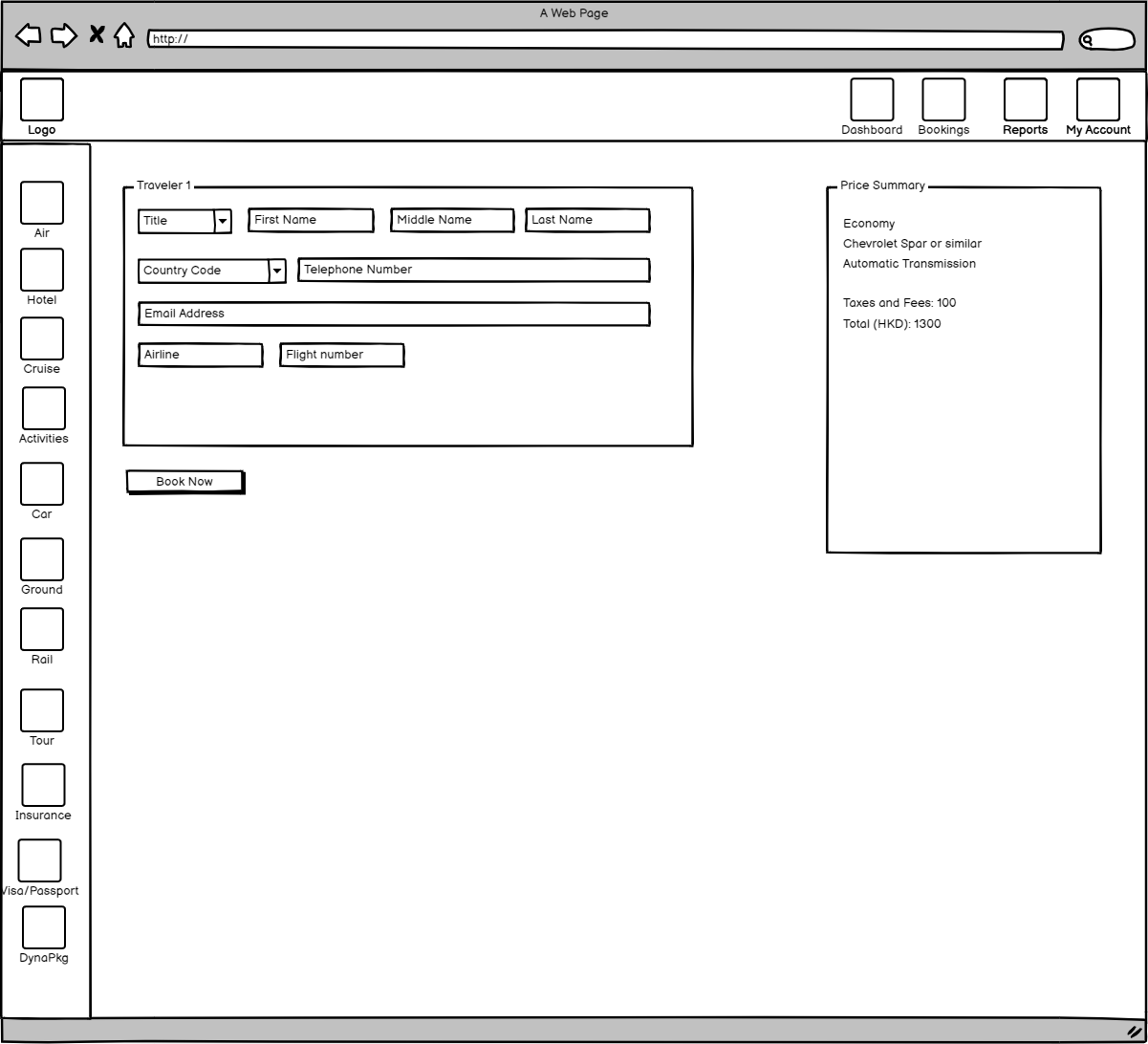
Task: Focus the Email Address field
Action: (394, 314)
